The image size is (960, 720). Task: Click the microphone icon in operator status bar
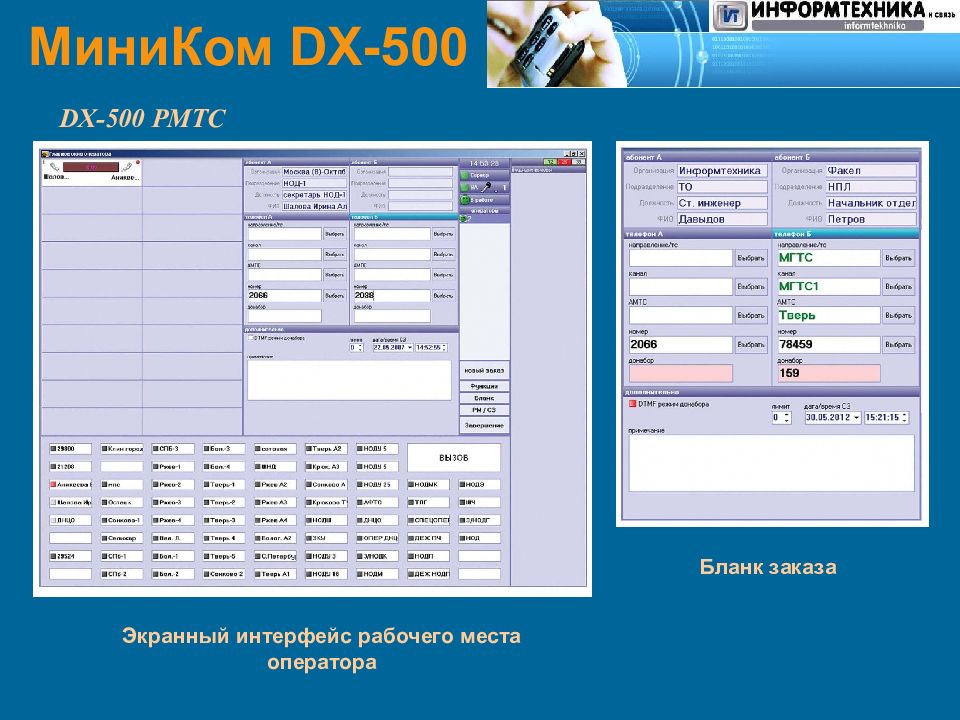(488, 187)
